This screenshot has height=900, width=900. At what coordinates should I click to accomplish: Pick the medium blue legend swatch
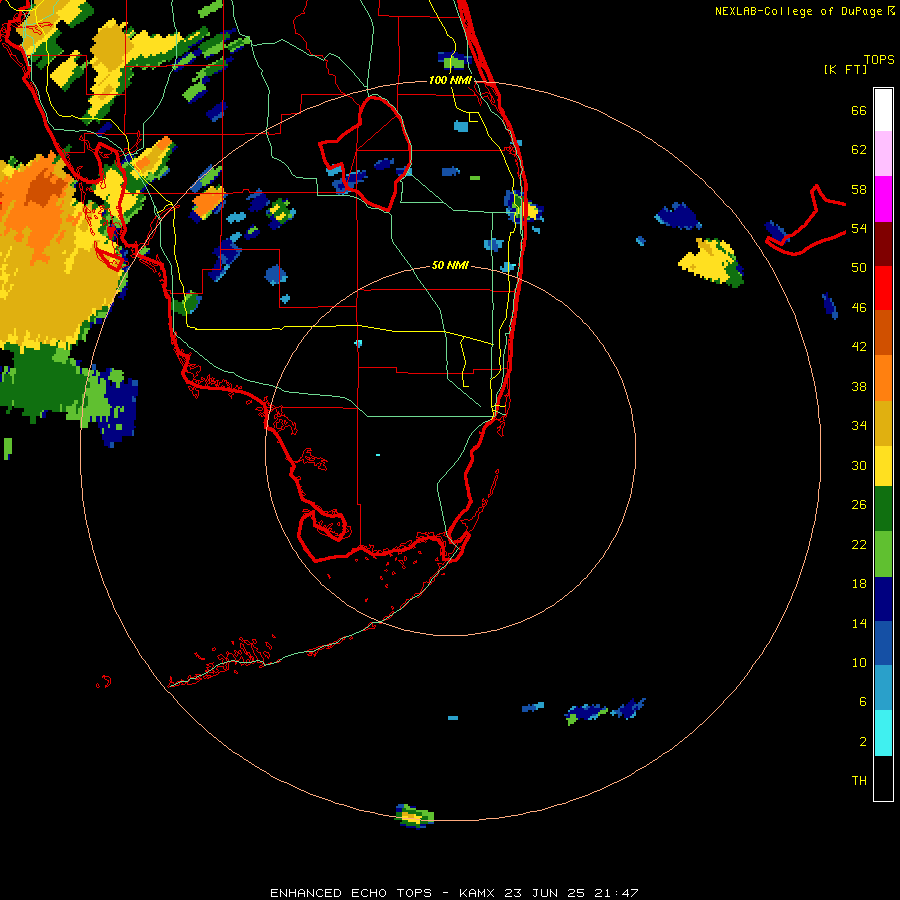coord(883,643)
